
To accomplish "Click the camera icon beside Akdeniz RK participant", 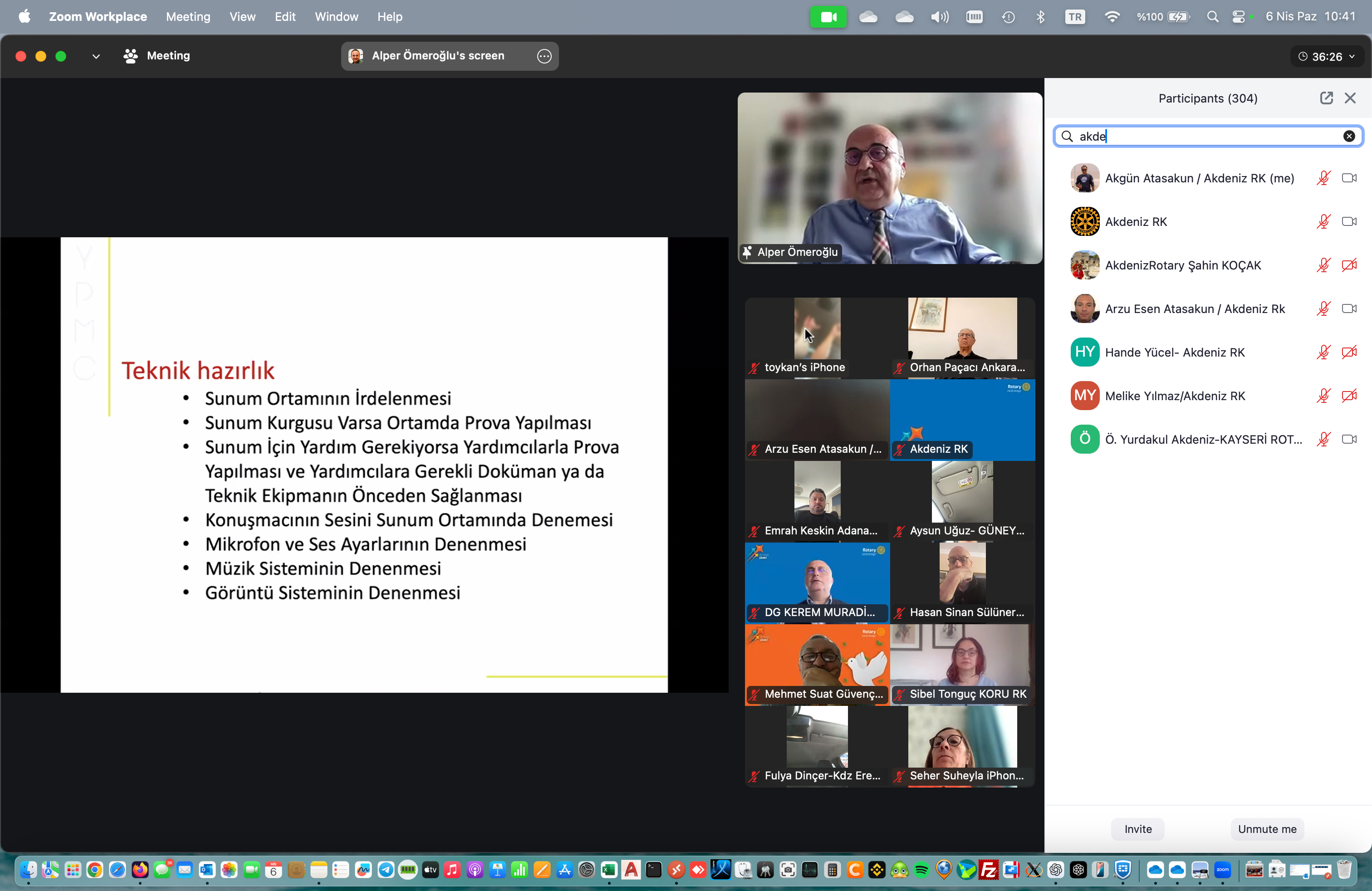I will (1349, 221).
